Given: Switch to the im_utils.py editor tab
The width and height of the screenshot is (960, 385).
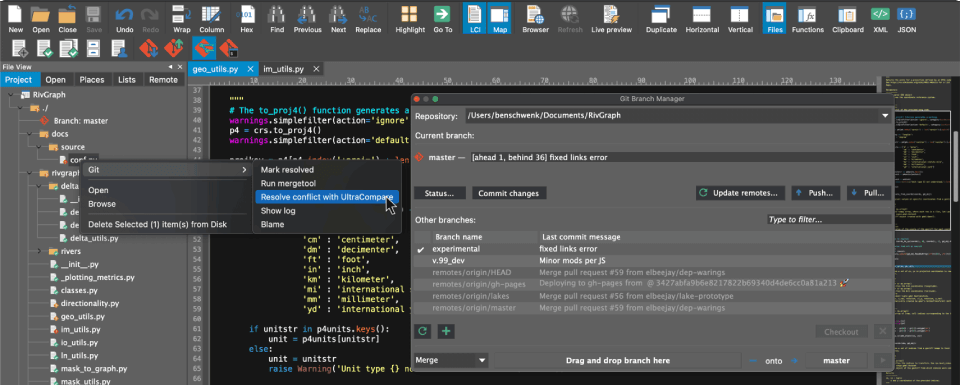Looking at the screenshot, I should (x=283, y=69).
